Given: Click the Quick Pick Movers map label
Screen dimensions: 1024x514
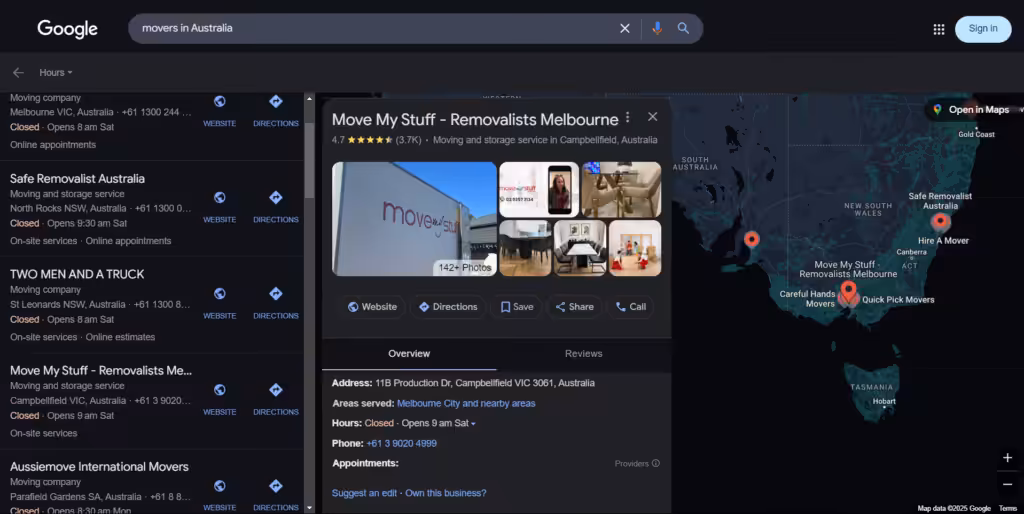Looking at the screenshot, I should pyautogui.click(x=898, y=300).
